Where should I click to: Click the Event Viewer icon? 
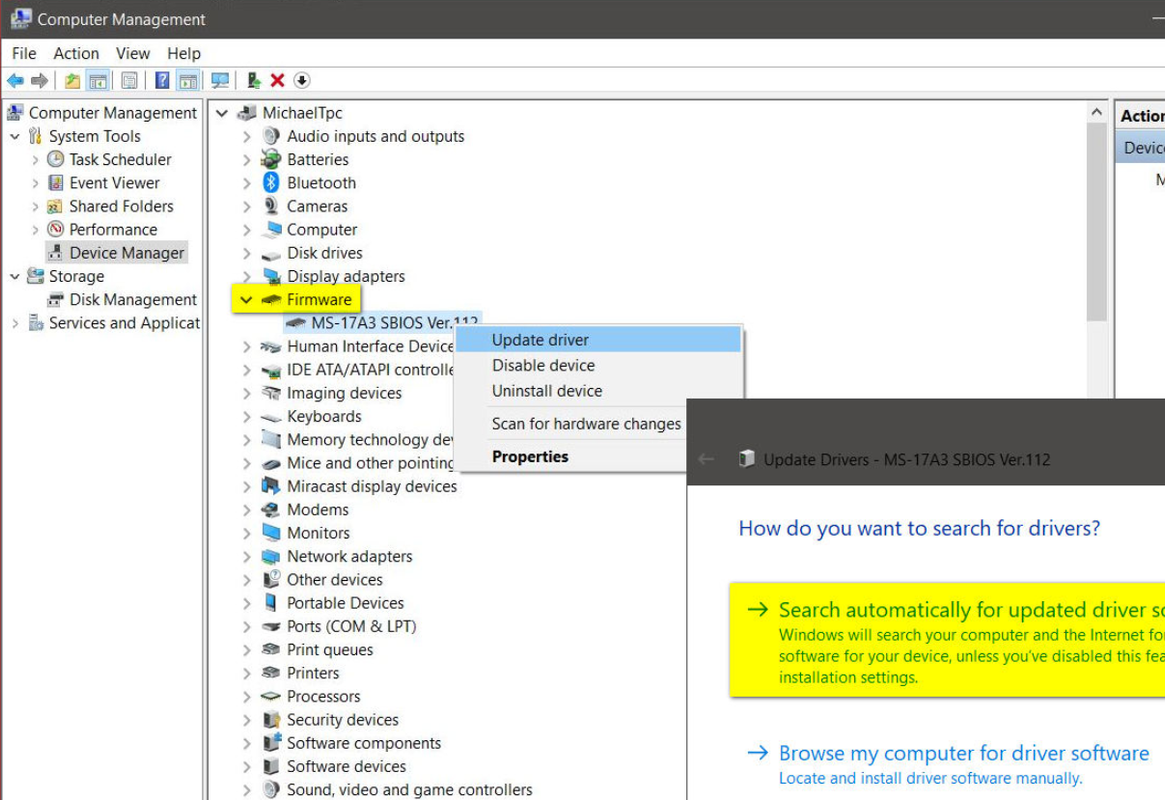[x=55, y=183]
